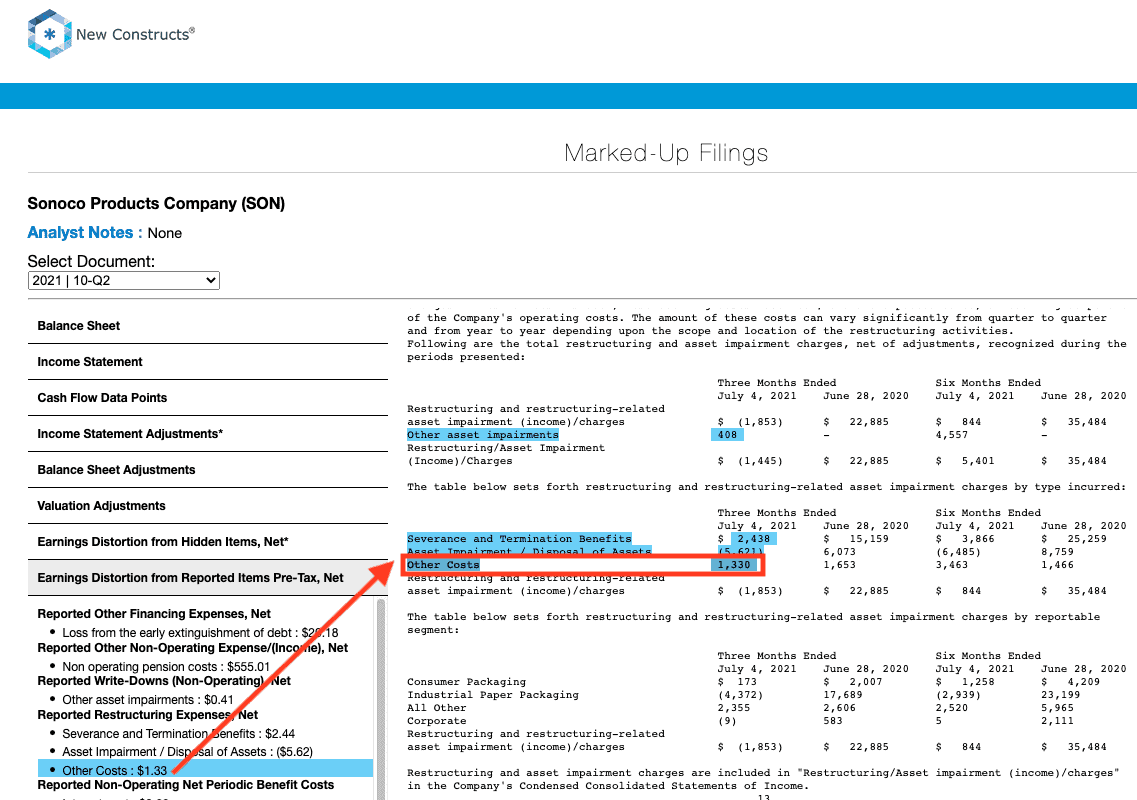This screenshot has width=1137, height=800.
Task: Click the Corporate row label in segment table
Action: click(x=437, y=721)
